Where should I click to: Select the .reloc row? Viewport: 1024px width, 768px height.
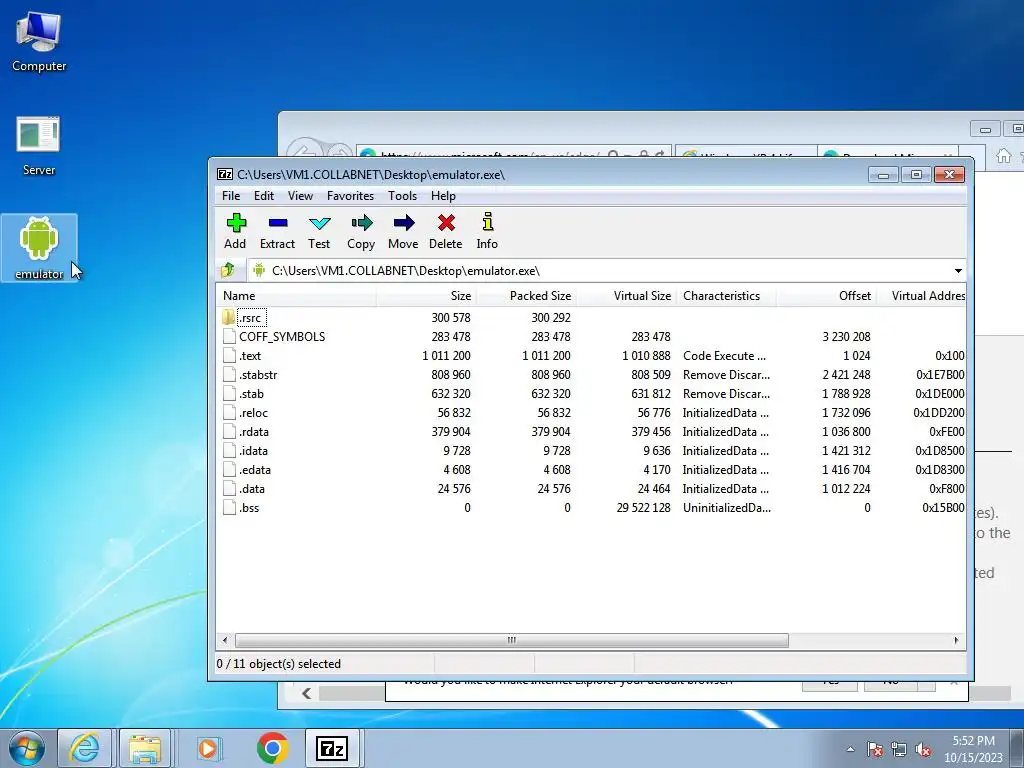click(591, 413)
